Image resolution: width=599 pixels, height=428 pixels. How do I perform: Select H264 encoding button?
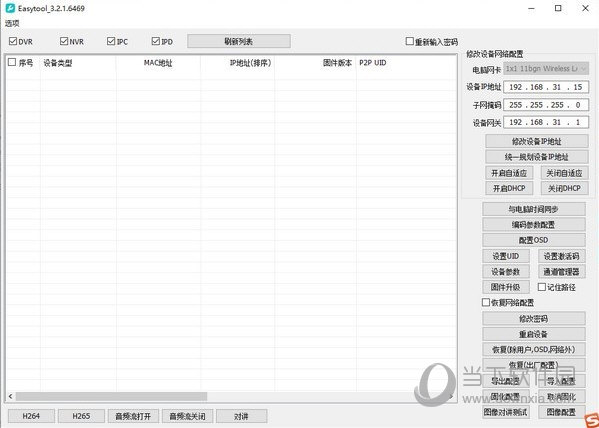(x=31, y=416)
